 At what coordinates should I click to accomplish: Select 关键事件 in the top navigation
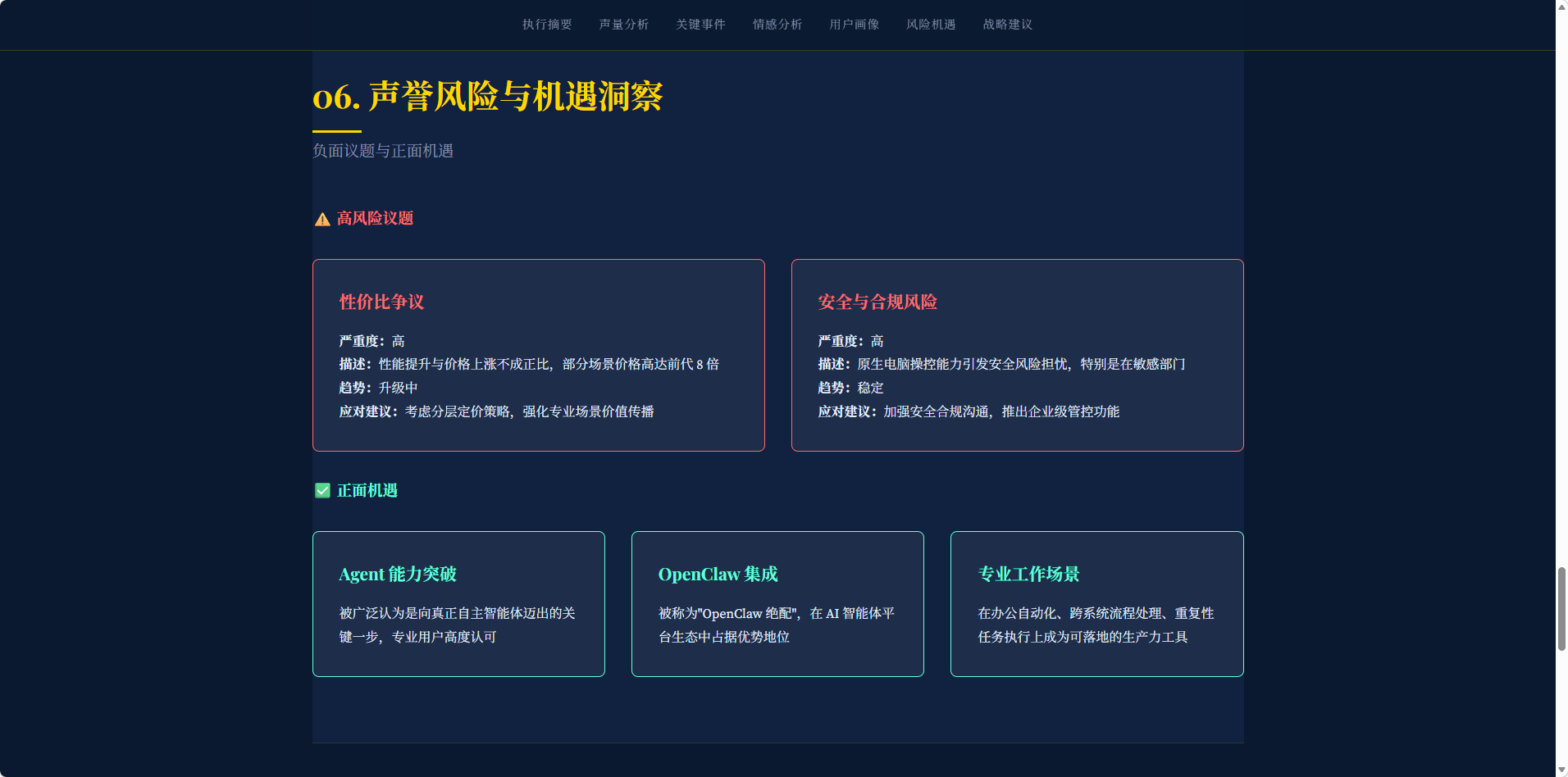point(700,25)
